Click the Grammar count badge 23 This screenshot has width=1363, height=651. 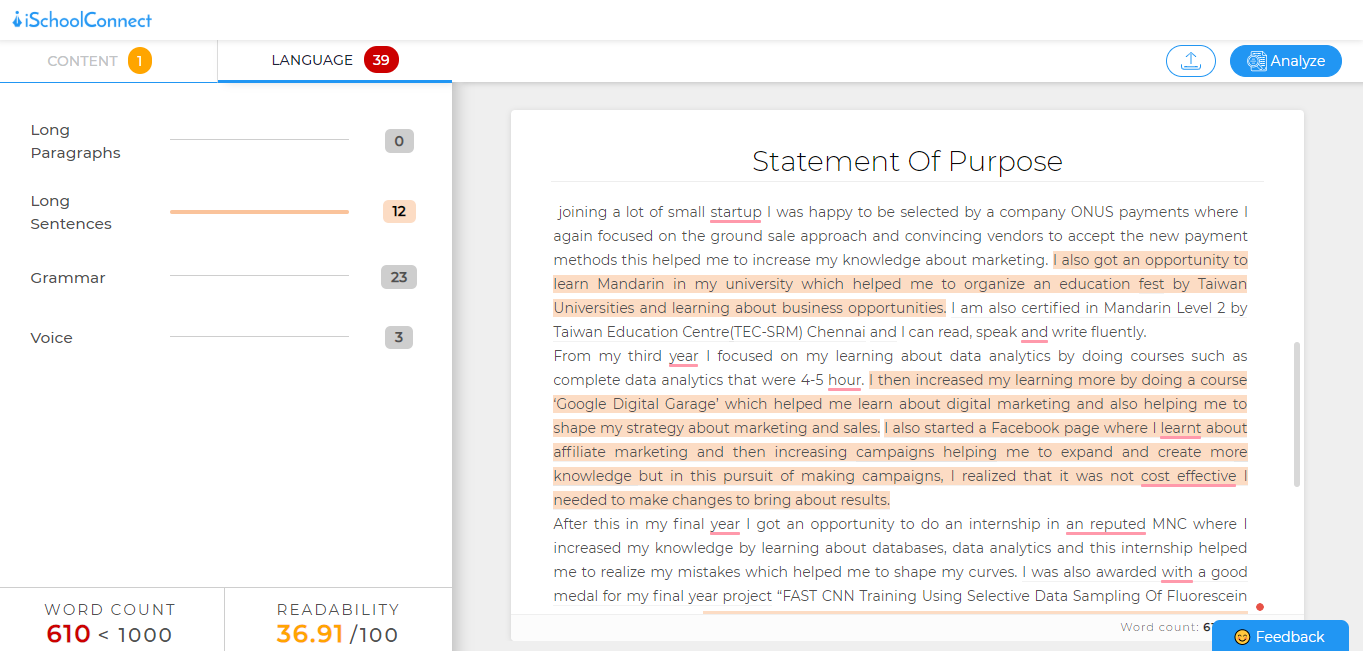click(x=399, y=278)
